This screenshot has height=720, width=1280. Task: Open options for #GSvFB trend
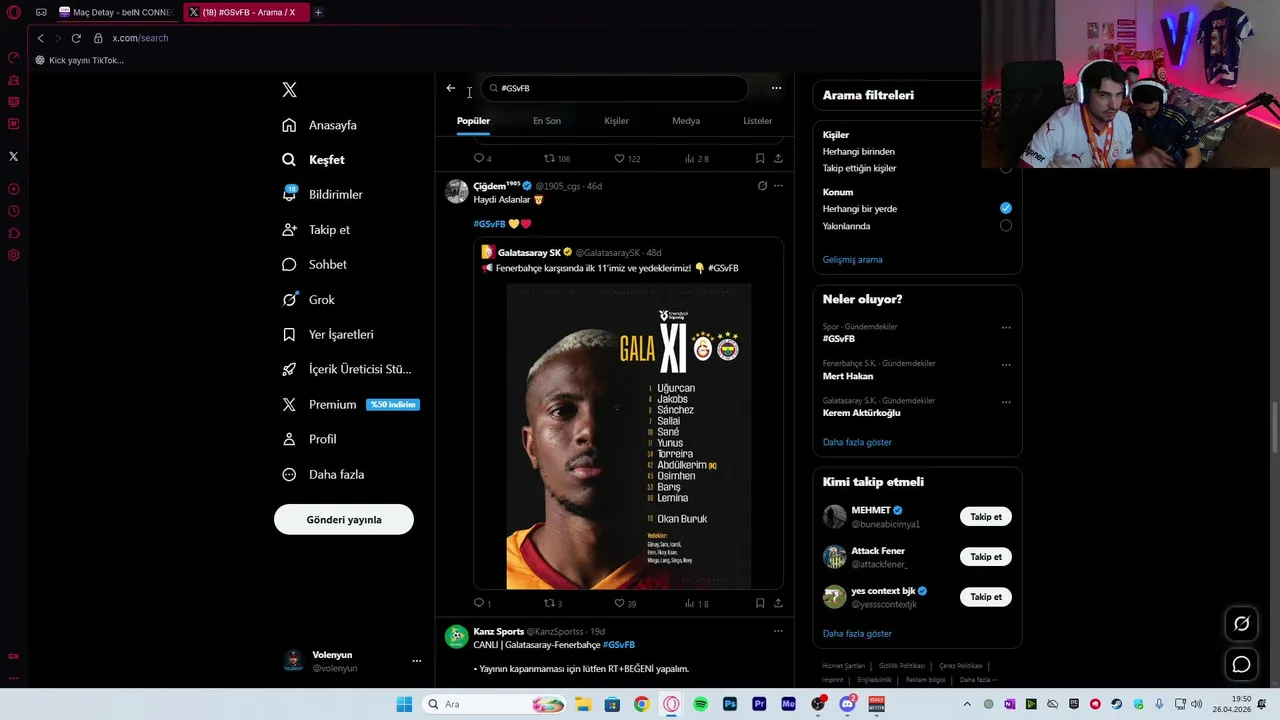pyautogui.click(x=1006, y=327)
